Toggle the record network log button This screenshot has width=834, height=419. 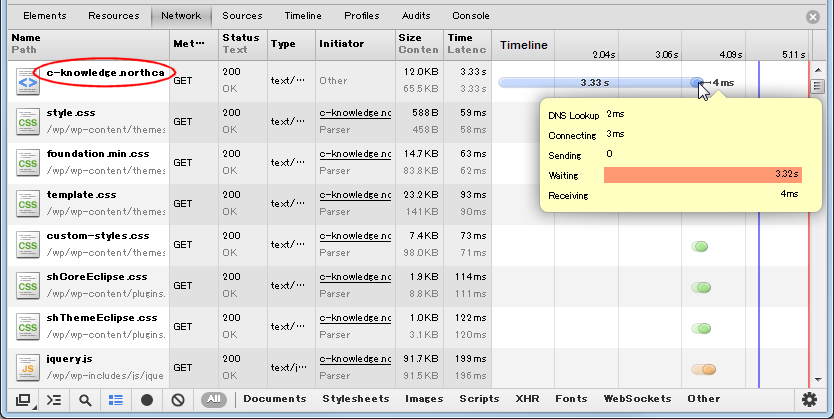[147, 400]
